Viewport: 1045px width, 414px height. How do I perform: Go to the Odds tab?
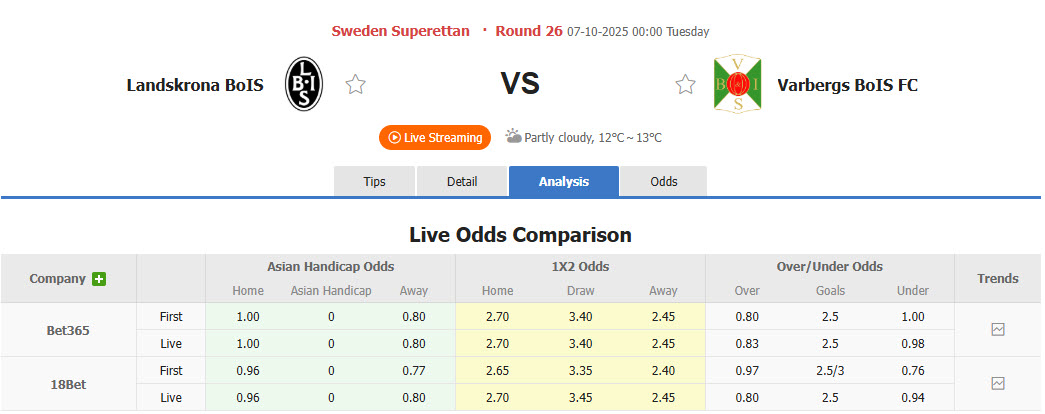(x=664, y=181)
